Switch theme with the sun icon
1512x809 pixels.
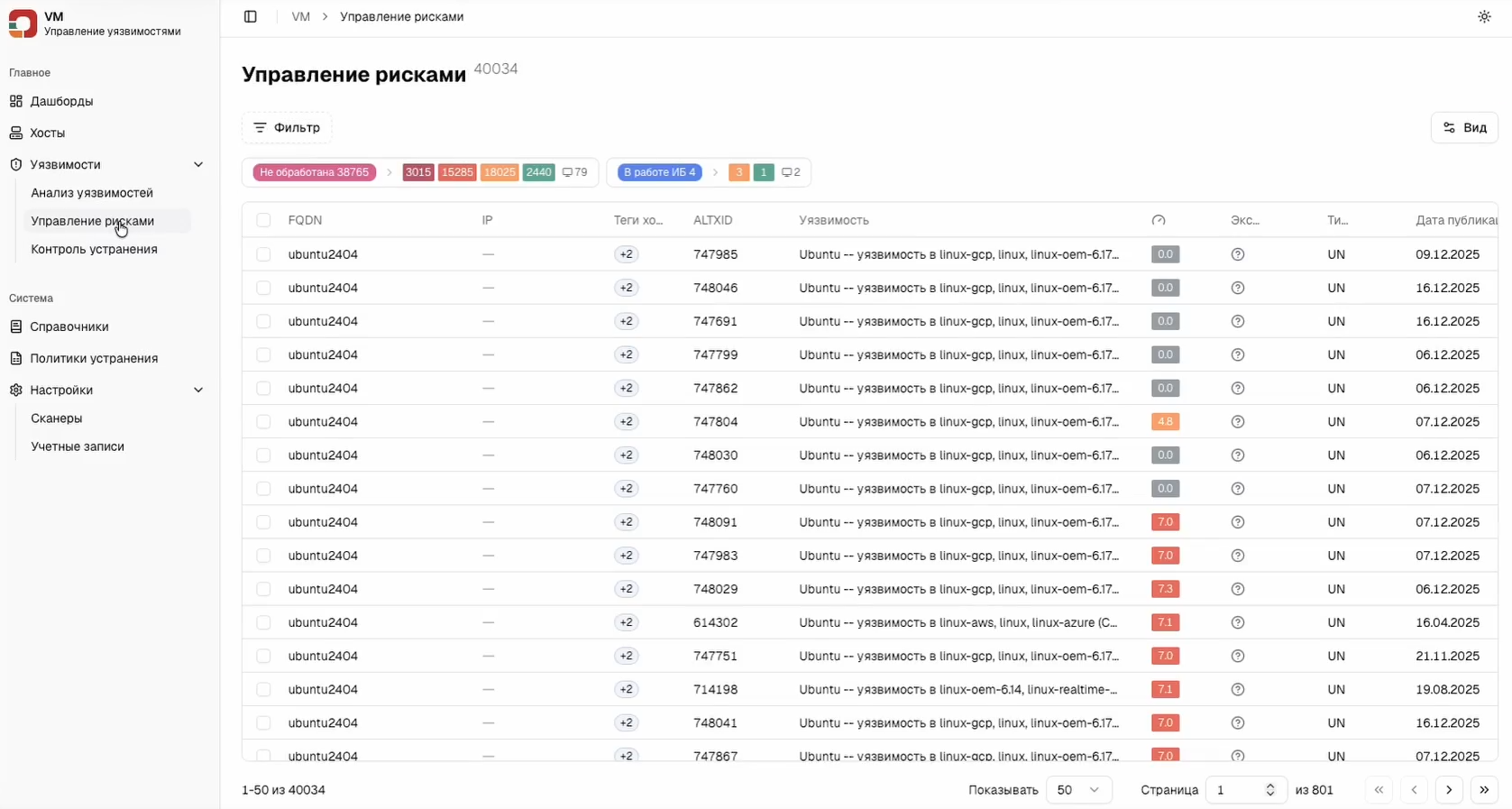click(x=1484, y=17)
